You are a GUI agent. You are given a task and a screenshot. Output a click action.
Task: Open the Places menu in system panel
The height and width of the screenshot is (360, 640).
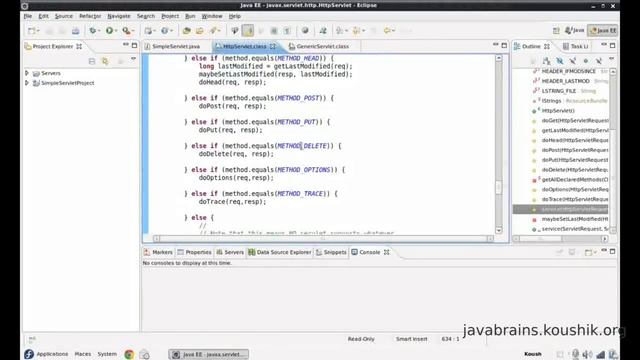coord(82,354)
